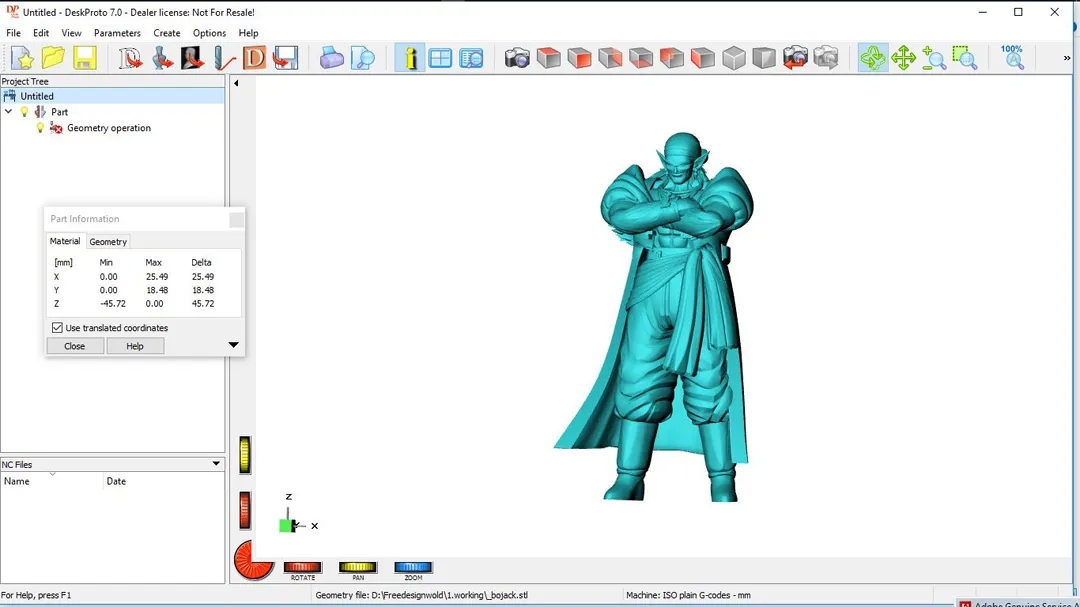Viewport: 1080px width, 607px height.
Task: Toggle Geometry operation light bulb visibility
Action: pos(40,127)
